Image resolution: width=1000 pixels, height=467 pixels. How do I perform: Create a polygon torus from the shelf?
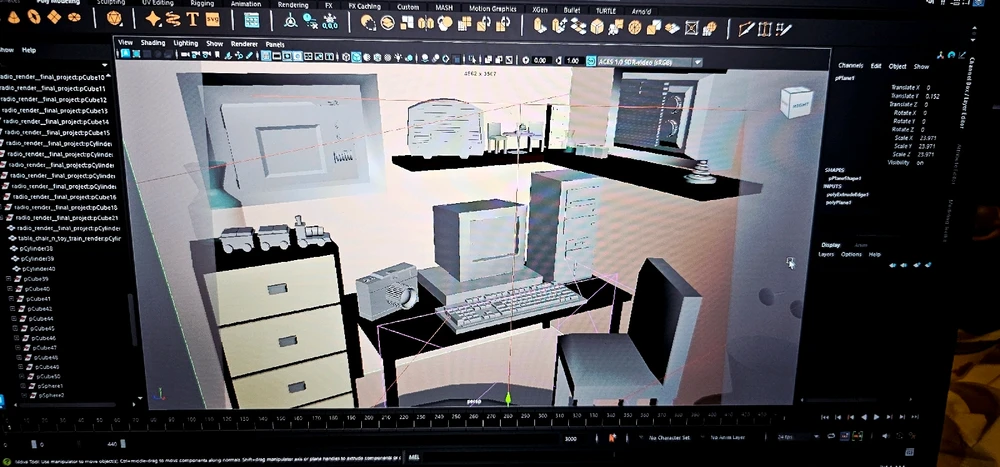[x=34, y=17]
